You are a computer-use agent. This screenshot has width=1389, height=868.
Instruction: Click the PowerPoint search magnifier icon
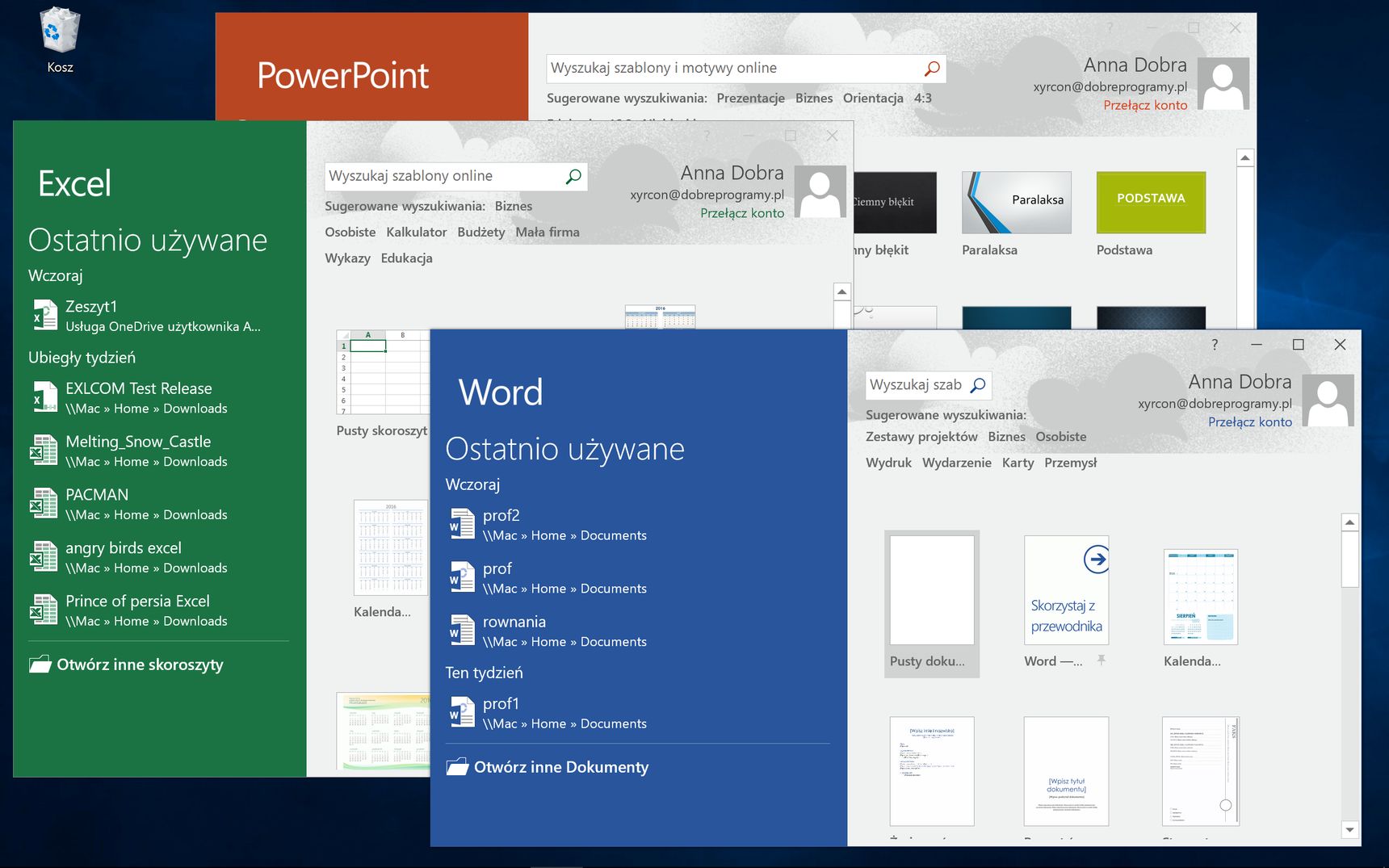(932, 69)
